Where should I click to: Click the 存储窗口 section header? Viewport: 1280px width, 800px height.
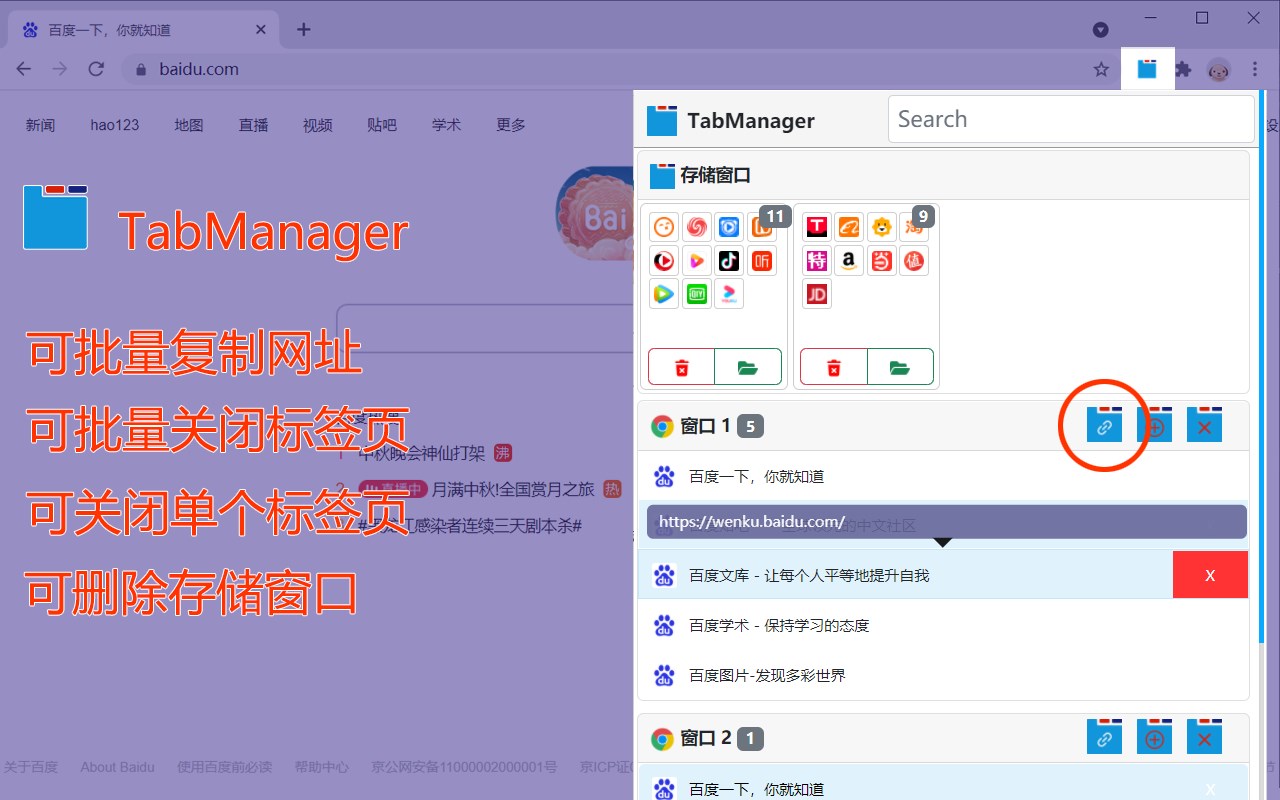[x=943, y=175]
